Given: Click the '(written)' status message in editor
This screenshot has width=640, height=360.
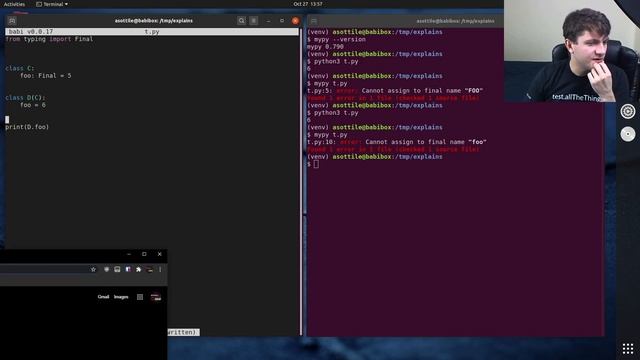Looking at the screenshot, I should (183, 332).
